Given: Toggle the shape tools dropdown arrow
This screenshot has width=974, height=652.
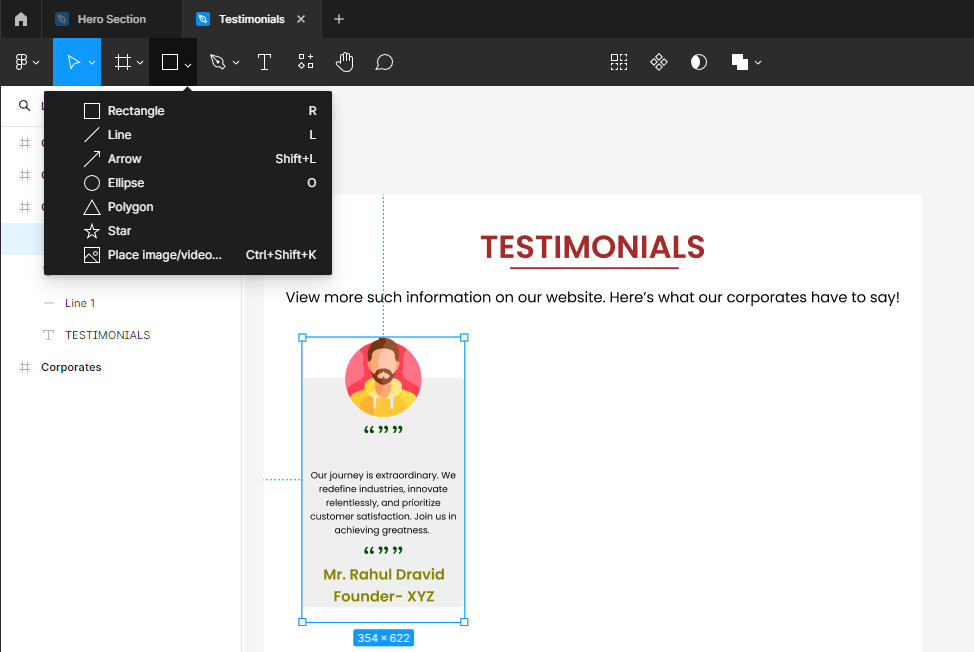Looking at the screenshot, I should coord(188,64).
